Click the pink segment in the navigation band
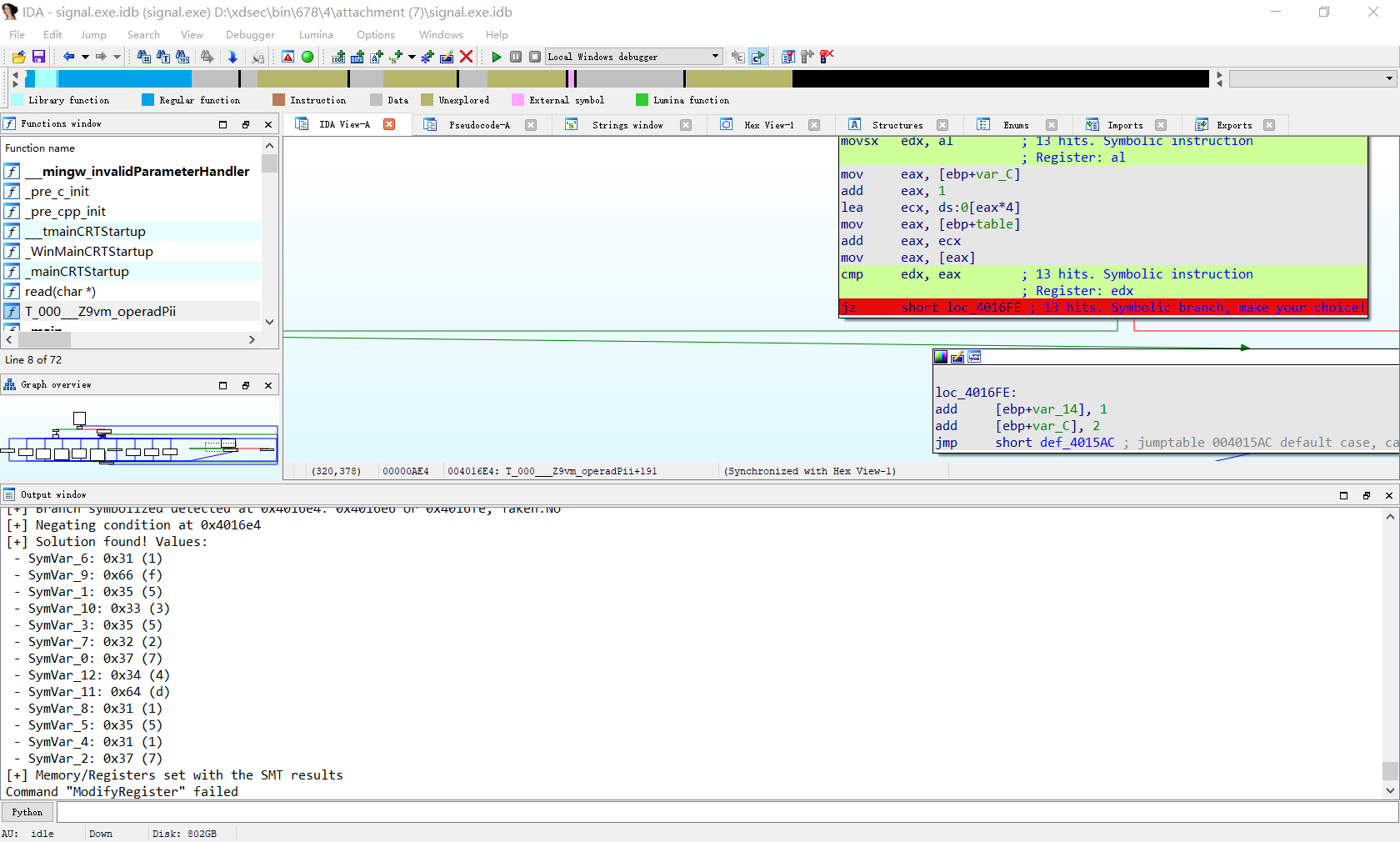The height and width of the screenshot is (842, 1400). pos(571,78)
